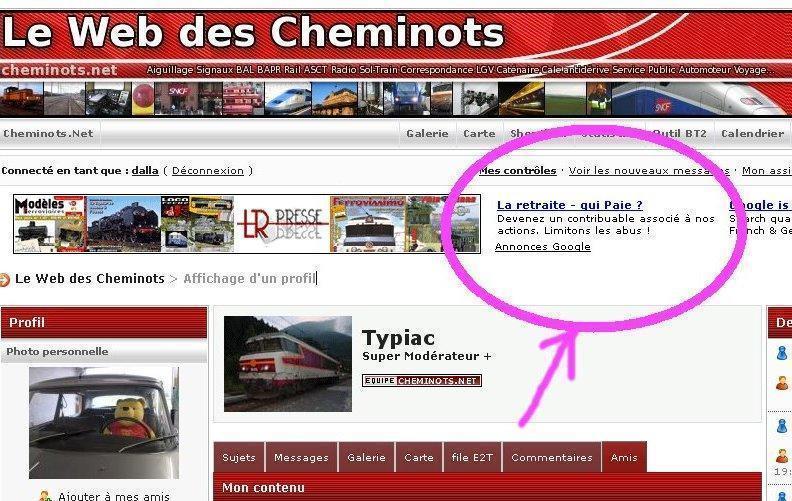Switch to the Messages tab
This screenshot has width=792, height=501.
click(301, 458)
